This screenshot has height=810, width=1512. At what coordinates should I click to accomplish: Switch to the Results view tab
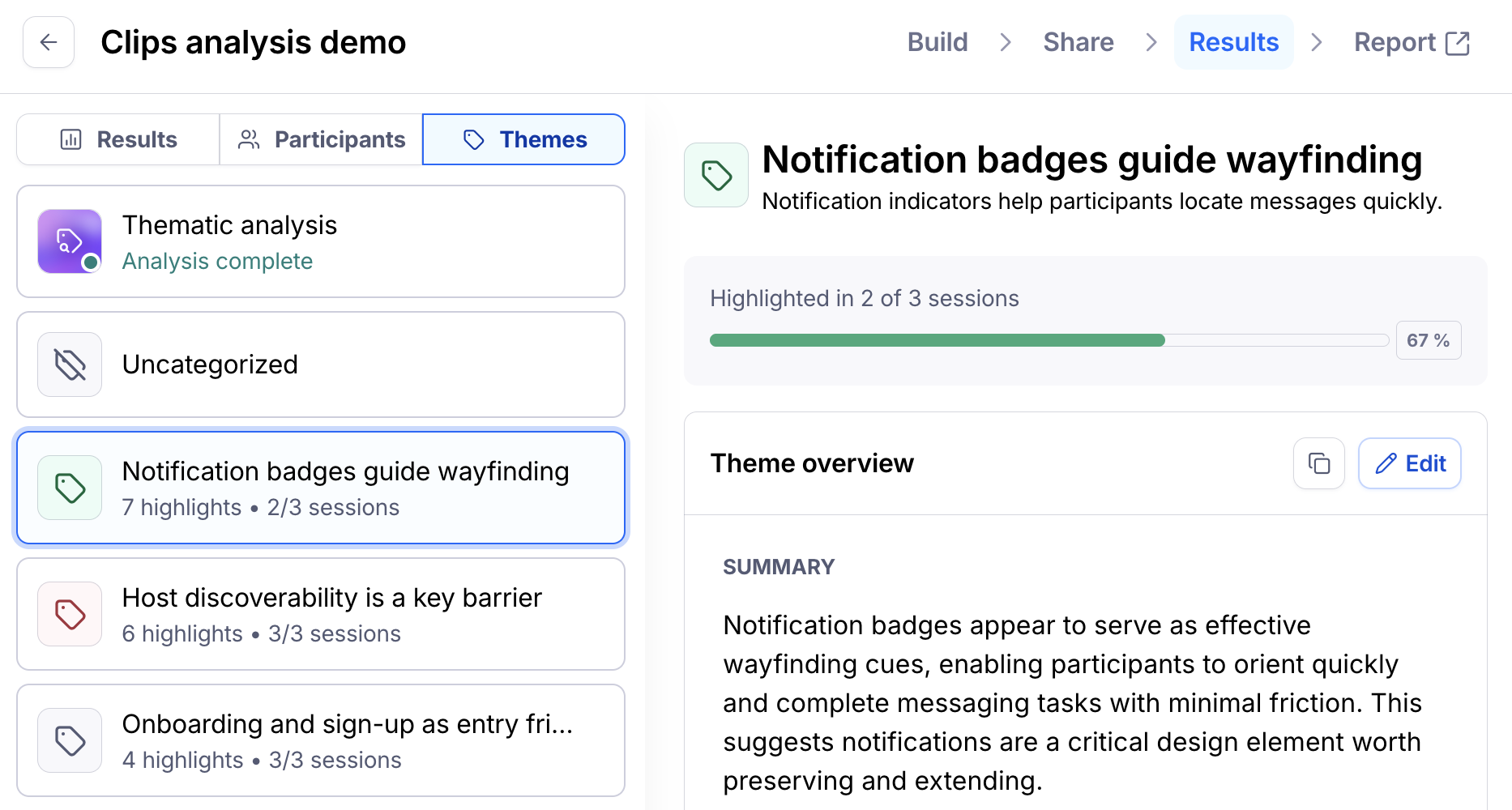click(x=118, y=139)
